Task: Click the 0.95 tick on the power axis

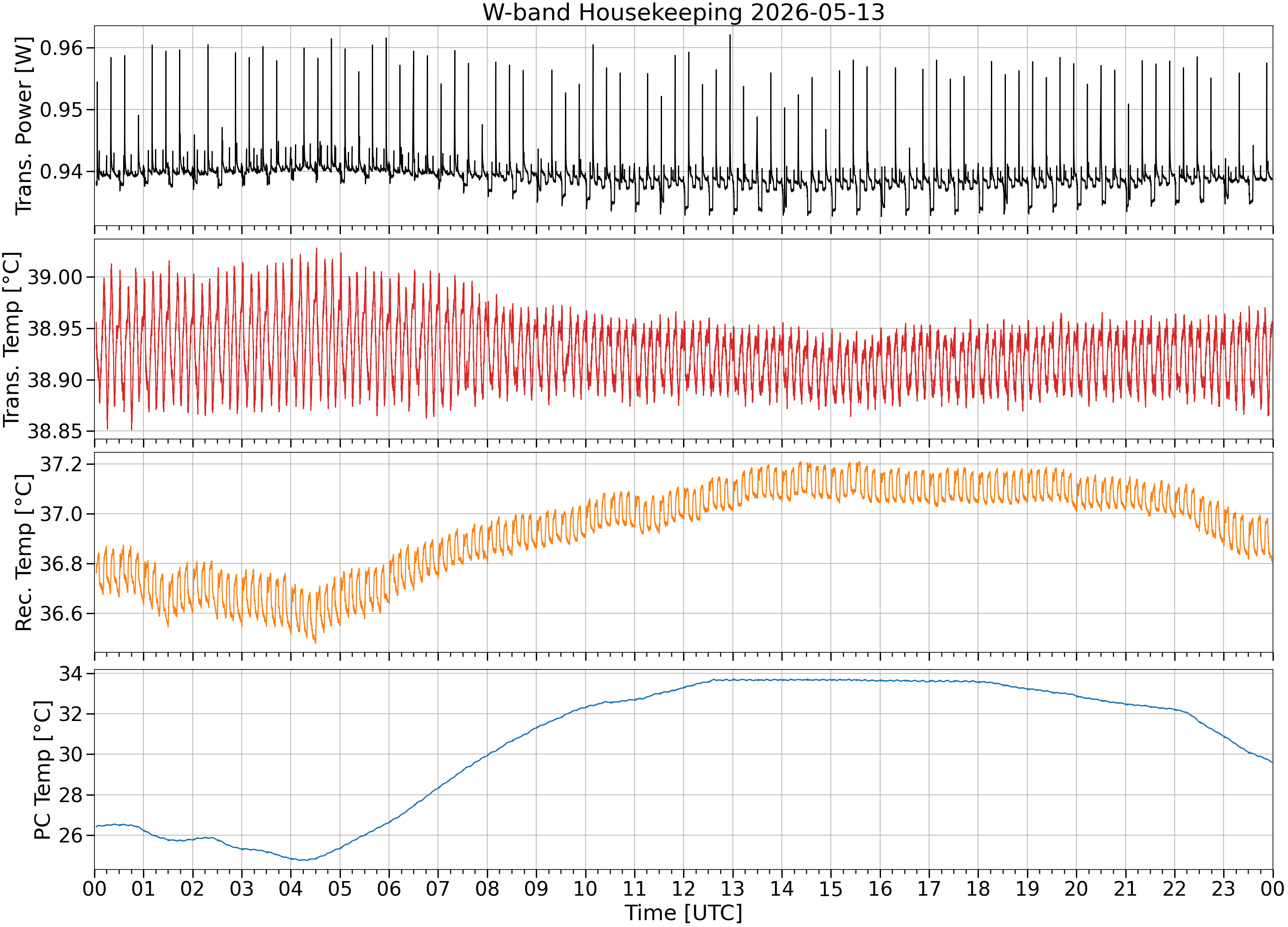Action: coord(61,109)
